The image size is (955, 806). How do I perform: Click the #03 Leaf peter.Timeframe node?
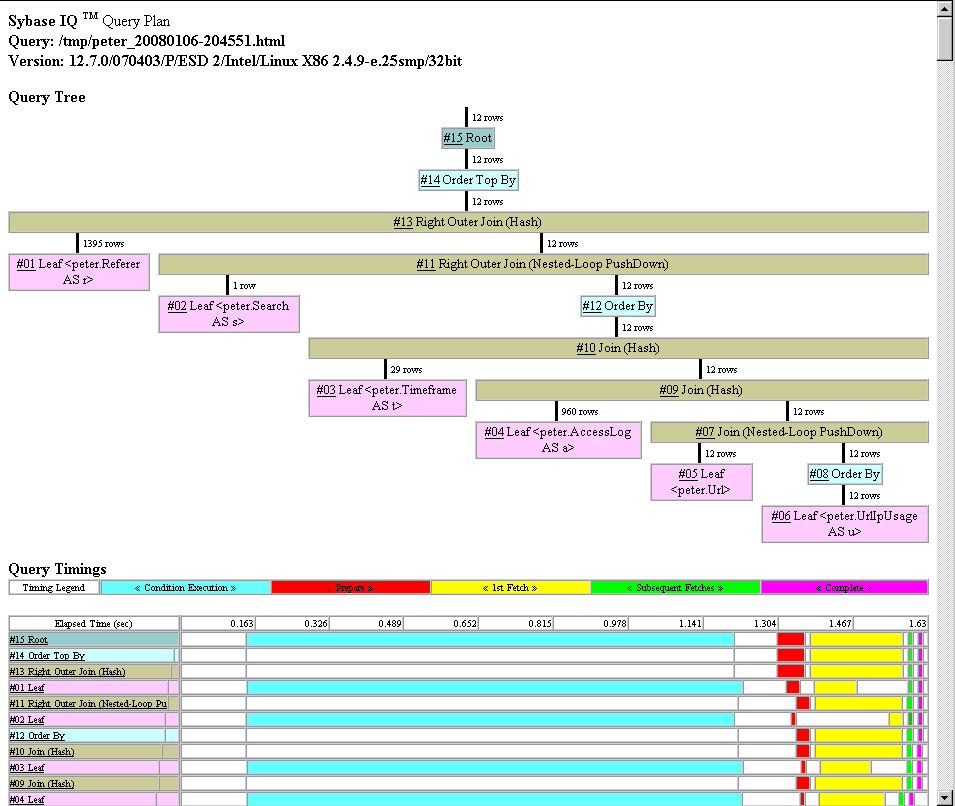coord(326,390)
